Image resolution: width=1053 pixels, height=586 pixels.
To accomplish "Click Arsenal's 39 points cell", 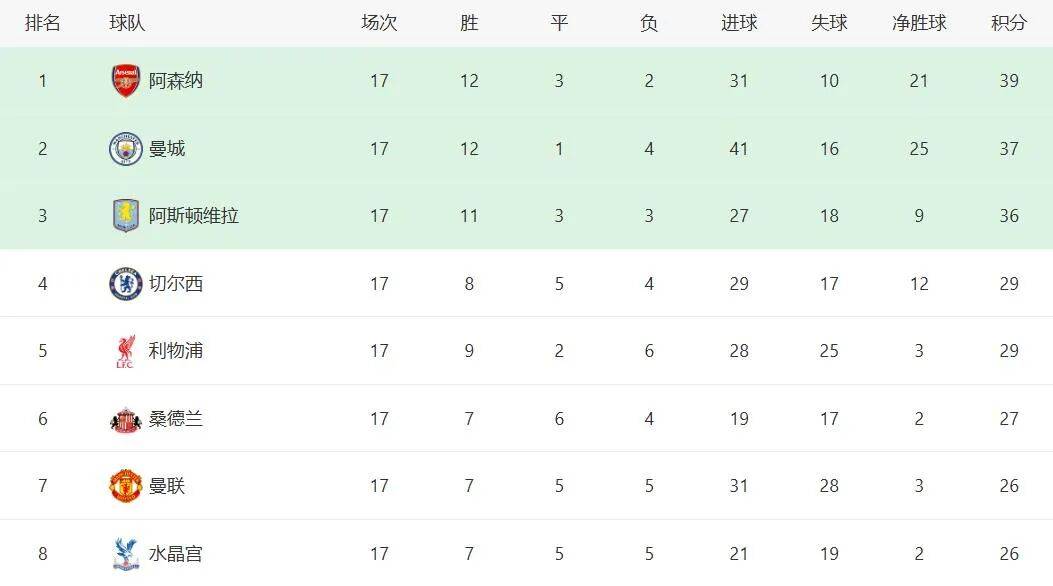I will click(x=1009, y=81).
